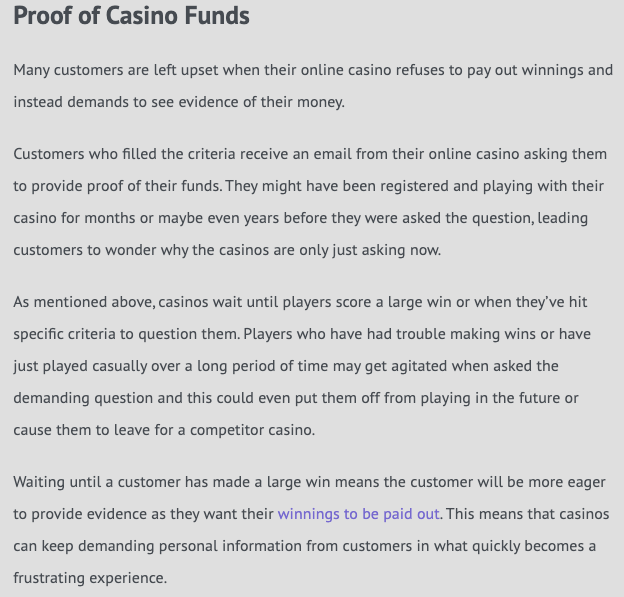
Task: Click the phrase 'evidence of their money'
Action: click(261, 102)
